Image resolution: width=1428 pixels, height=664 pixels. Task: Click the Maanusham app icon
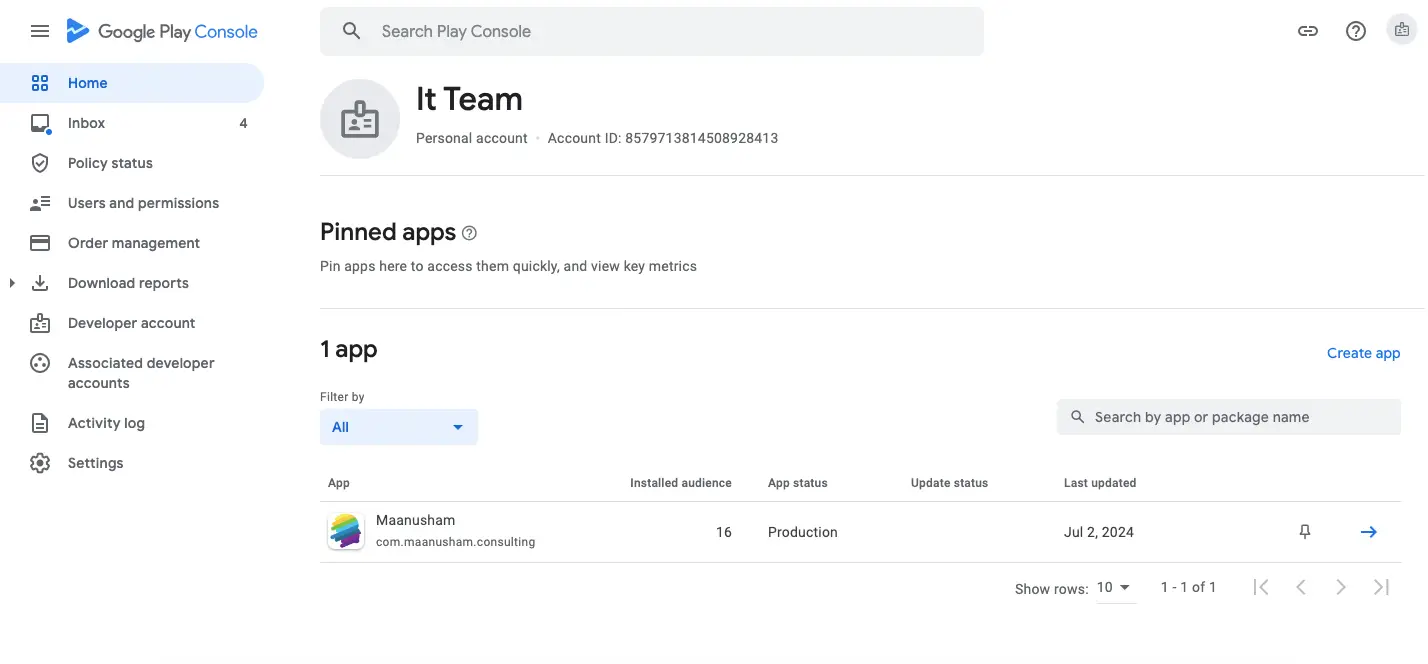pyautogui.click(x=346, y=531)
